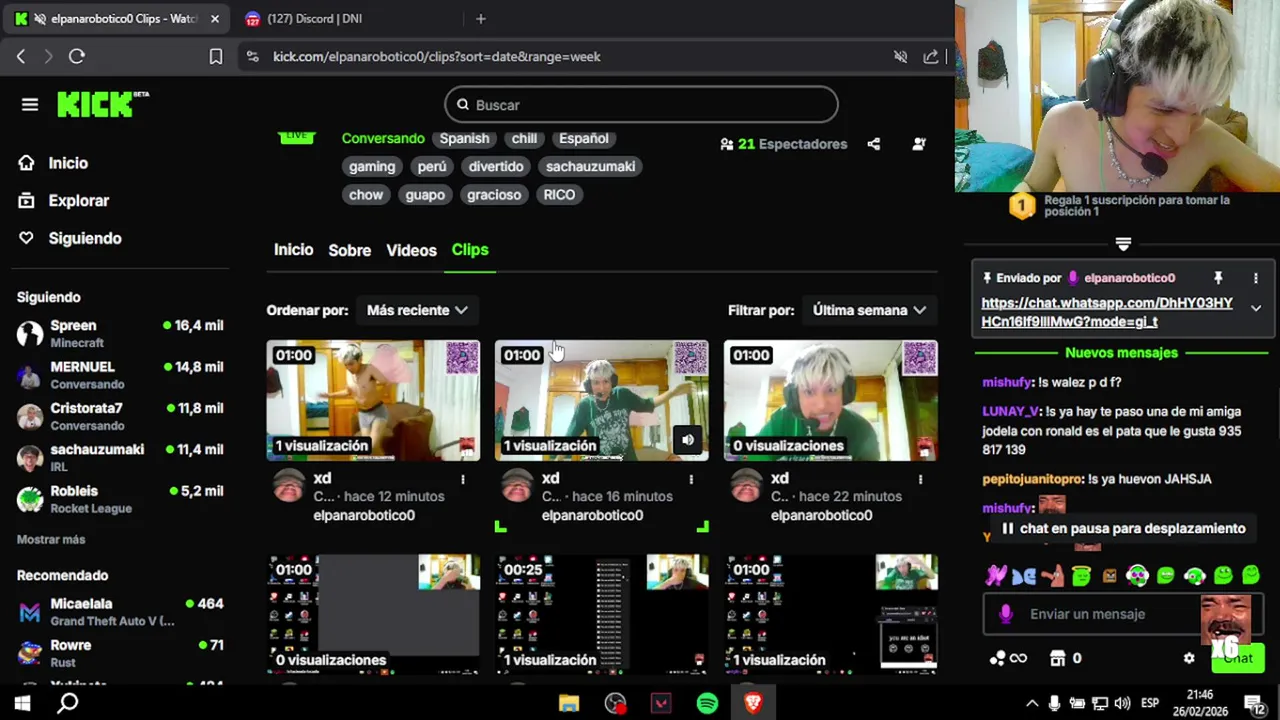1280x720 pixels.
Task: Open Micaelala in recommended list
Action: click(120, 612)
